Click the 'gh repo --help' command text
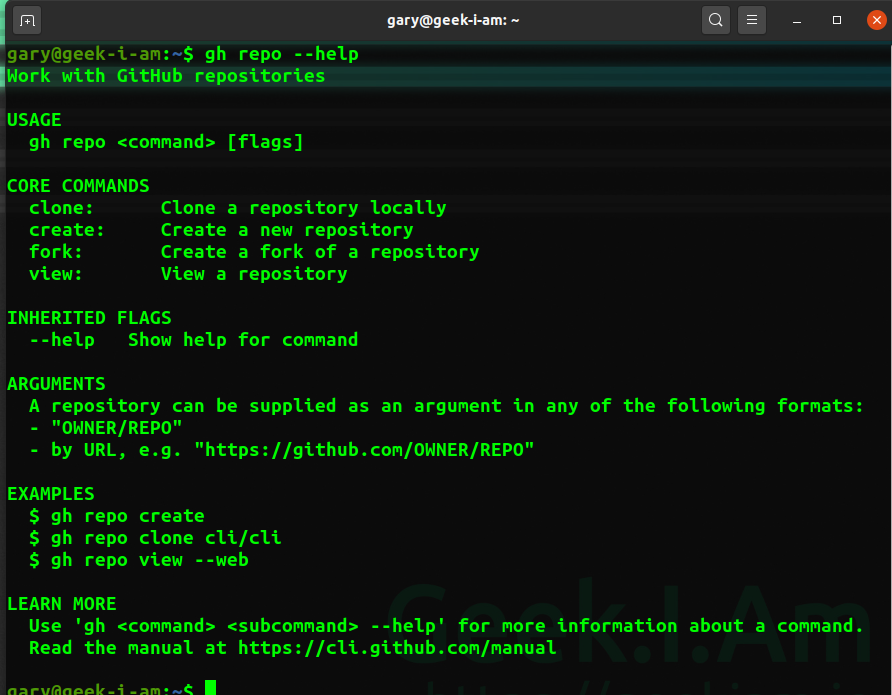Screen dimensions: 892x695 (x=282, y=55)
